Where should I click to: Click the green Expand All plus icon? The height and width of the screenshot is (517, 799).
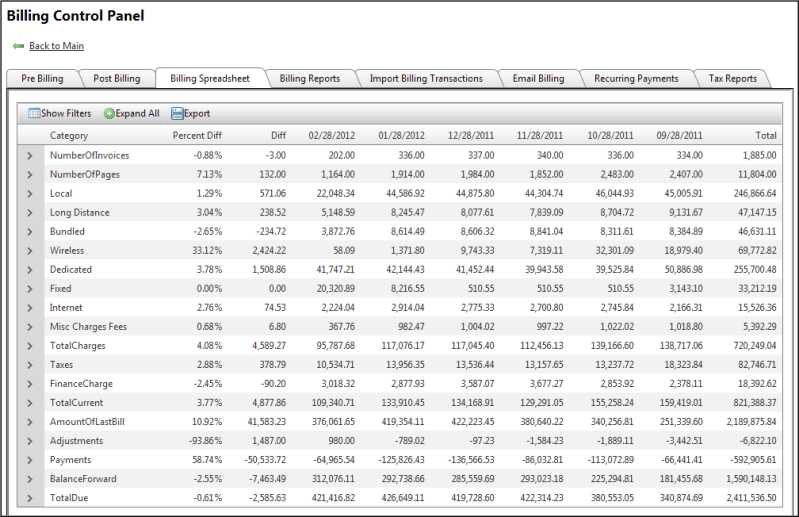109,114
